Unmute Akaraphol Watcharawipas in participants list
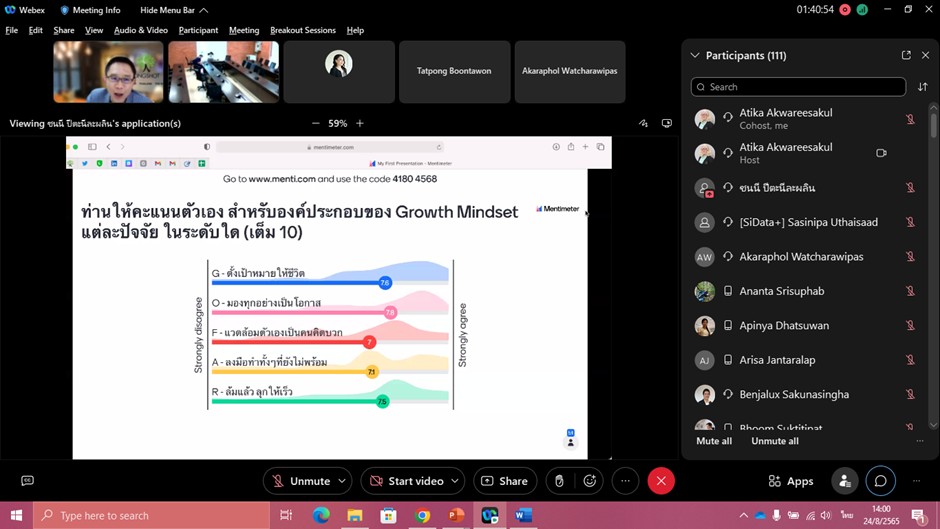Image resolution: width=940 pixels, height=529 pixels. (910, 257)
